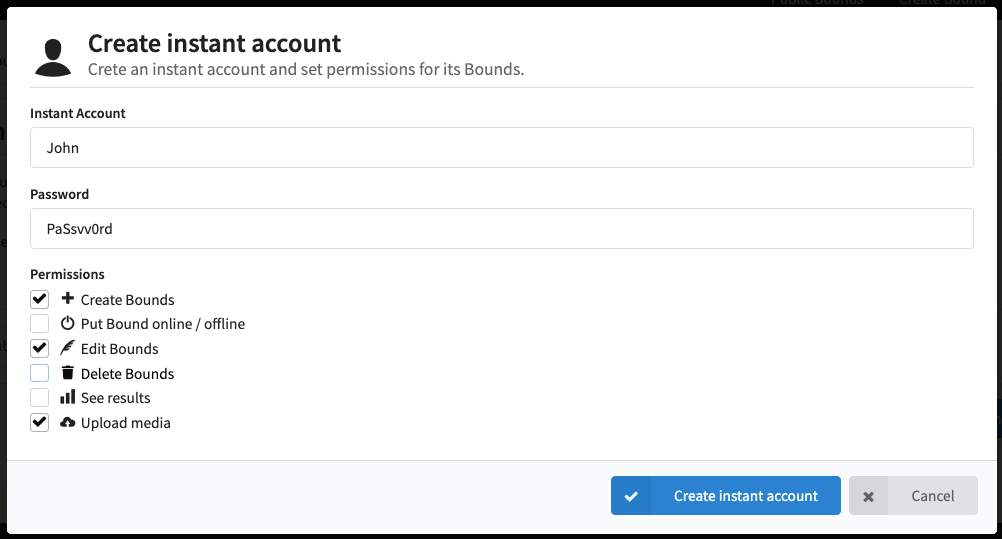Click the feather icon next to Edit Bounds
The width and height of the screenshot is (1002, 539).
tap(68, 348)
